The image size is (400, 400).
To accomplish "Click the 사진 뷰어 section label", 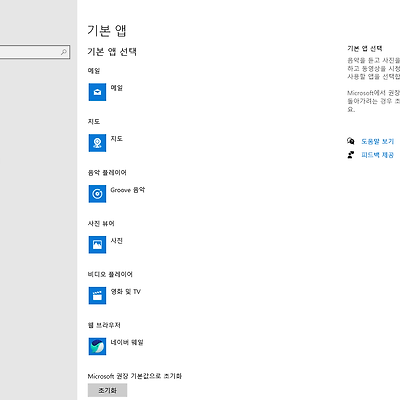I will click(x=101, y=223).
